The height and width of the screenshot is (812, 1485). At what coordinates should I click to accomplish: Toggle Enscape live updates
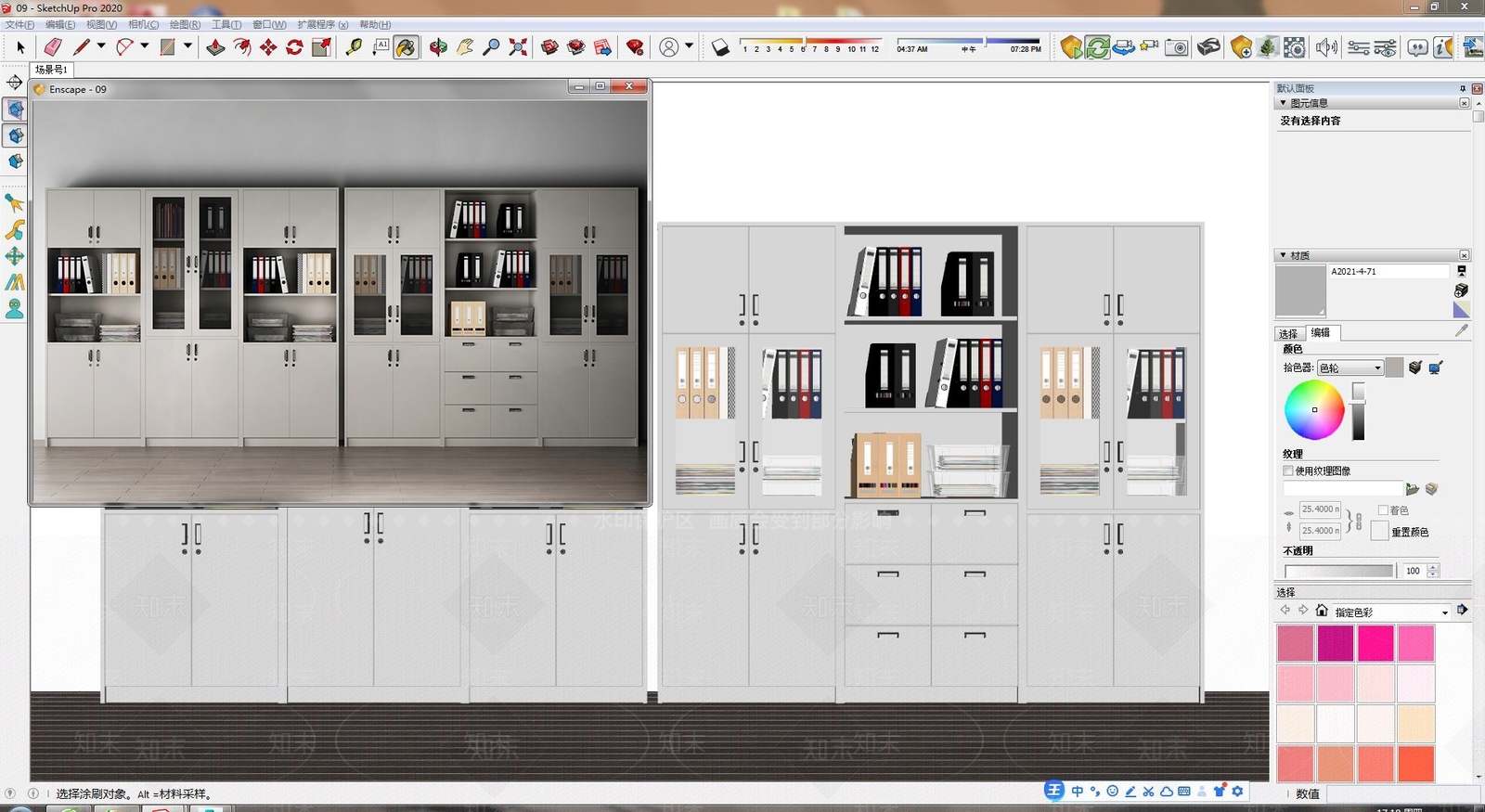[1097, 47]
